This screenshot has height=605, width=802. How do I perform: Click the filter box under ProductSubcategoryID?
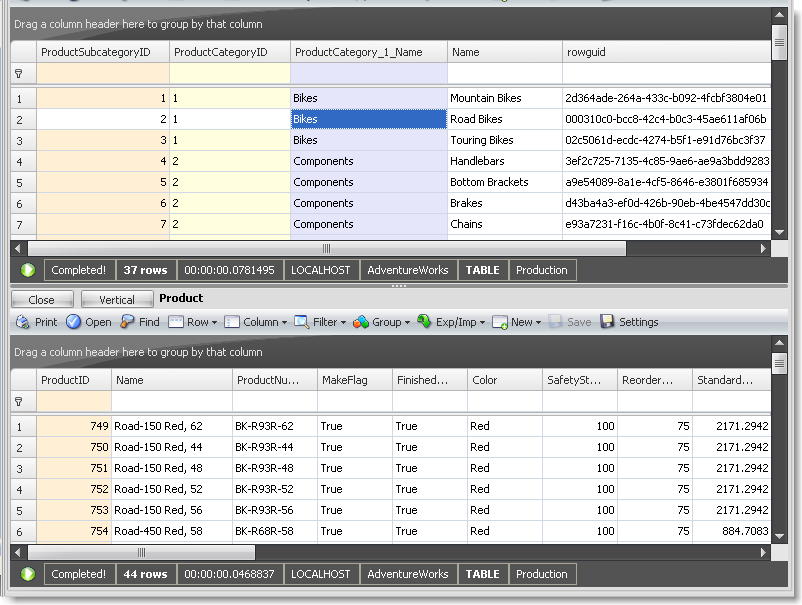click(103, 74)
